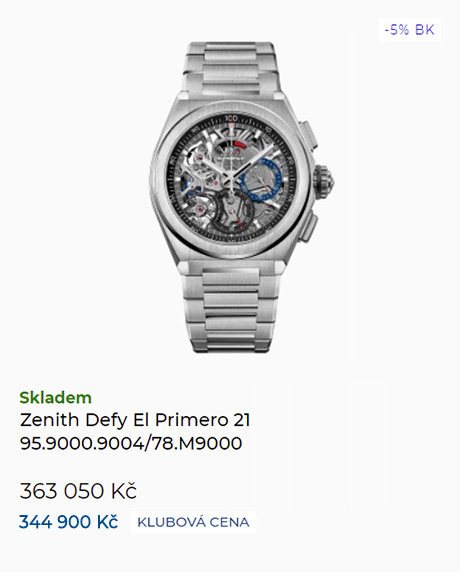Click the red power reserve indicator on dial
This screenshot has height=572, width=460.
click(x=240, y=145)
